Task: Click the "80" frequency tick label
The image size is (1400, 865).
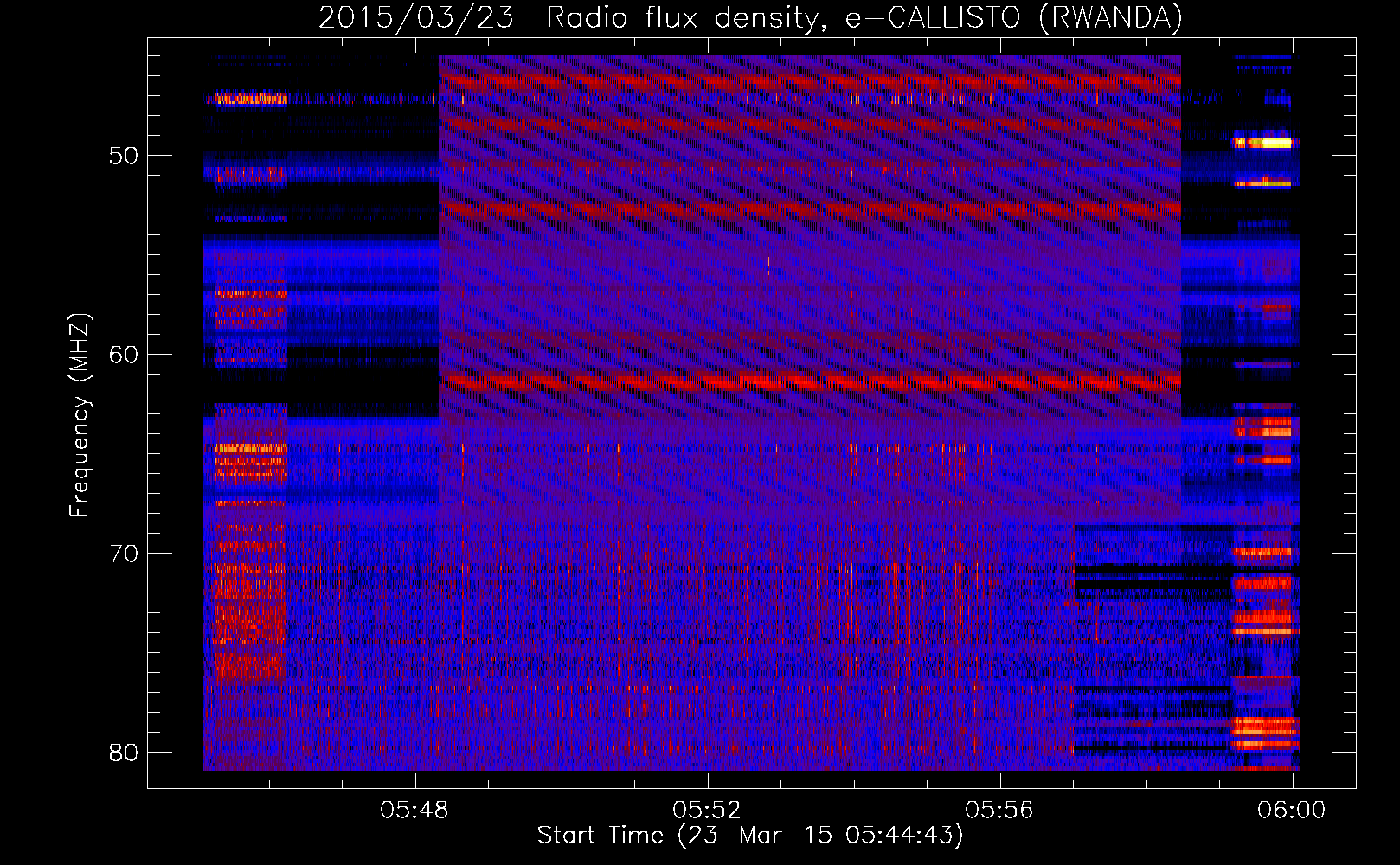Action: [x=124, y=753]
